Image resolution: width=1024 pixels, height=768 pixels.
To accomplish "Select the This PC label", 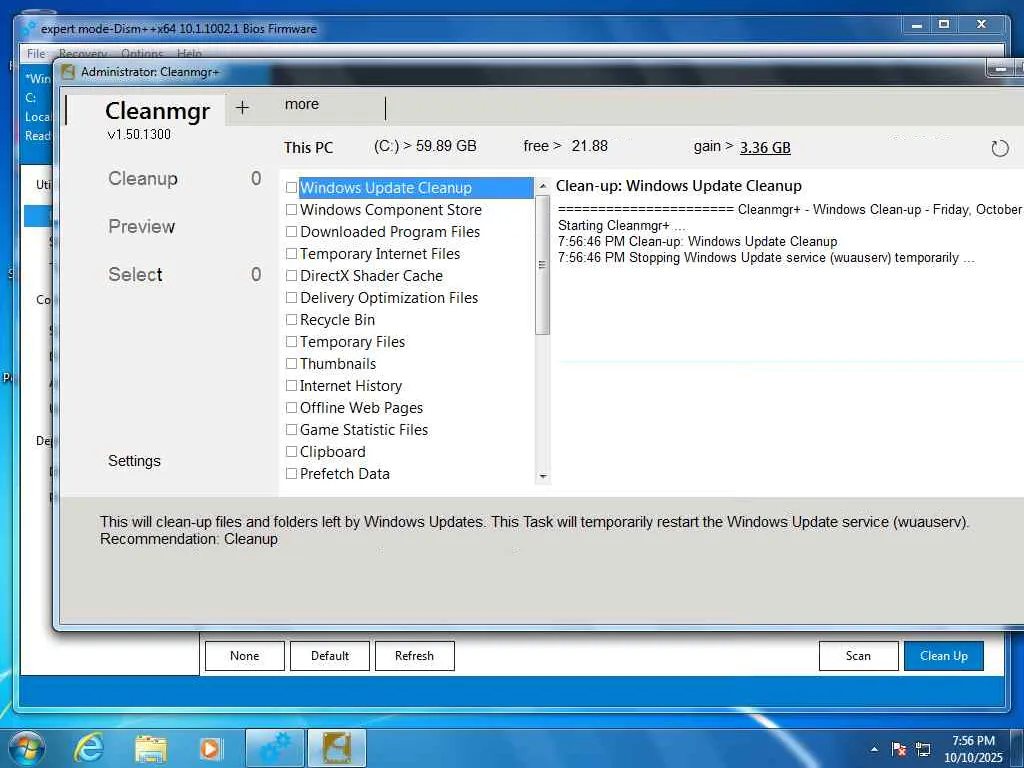I will tap(308, 148).
